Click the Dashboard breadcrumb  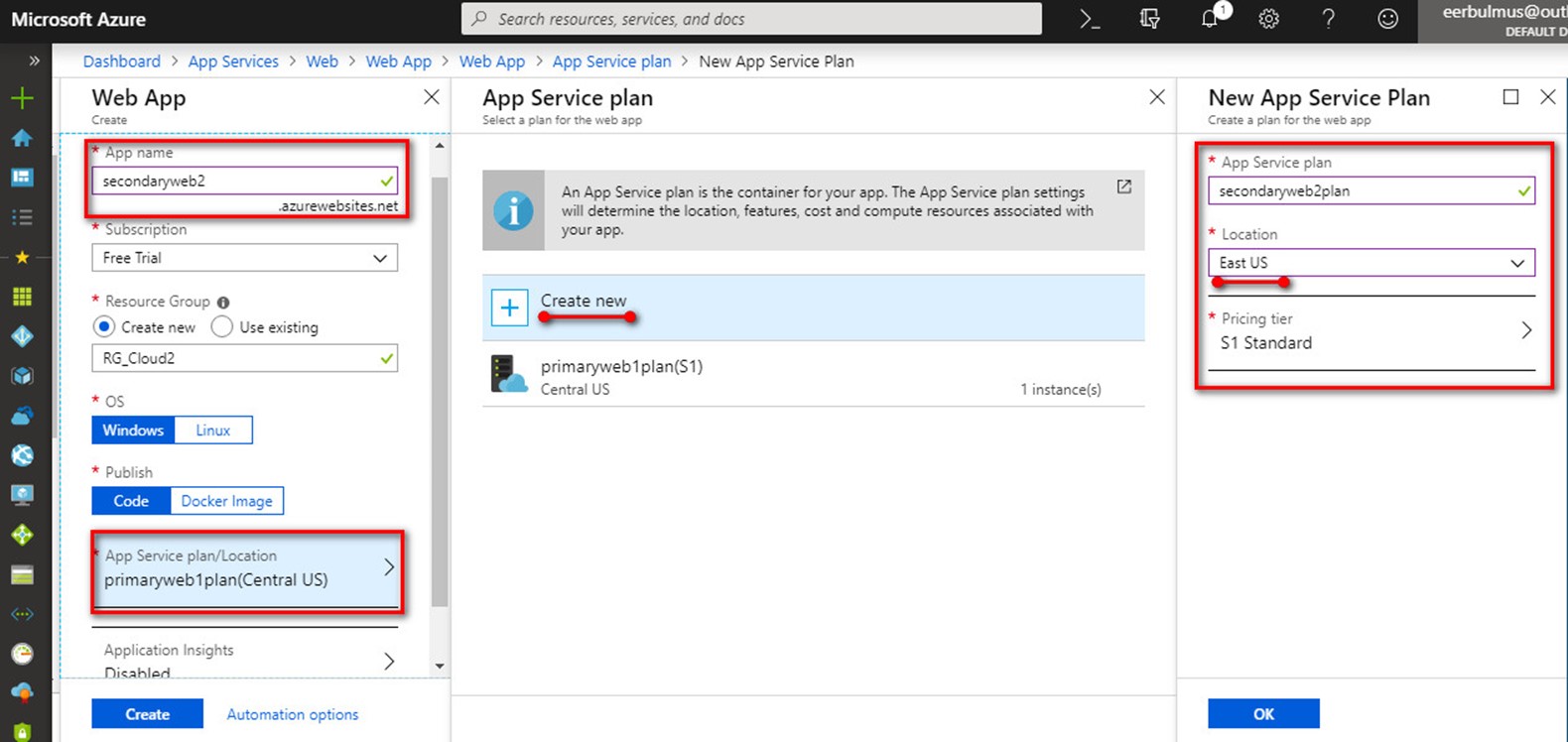point(121,62)
